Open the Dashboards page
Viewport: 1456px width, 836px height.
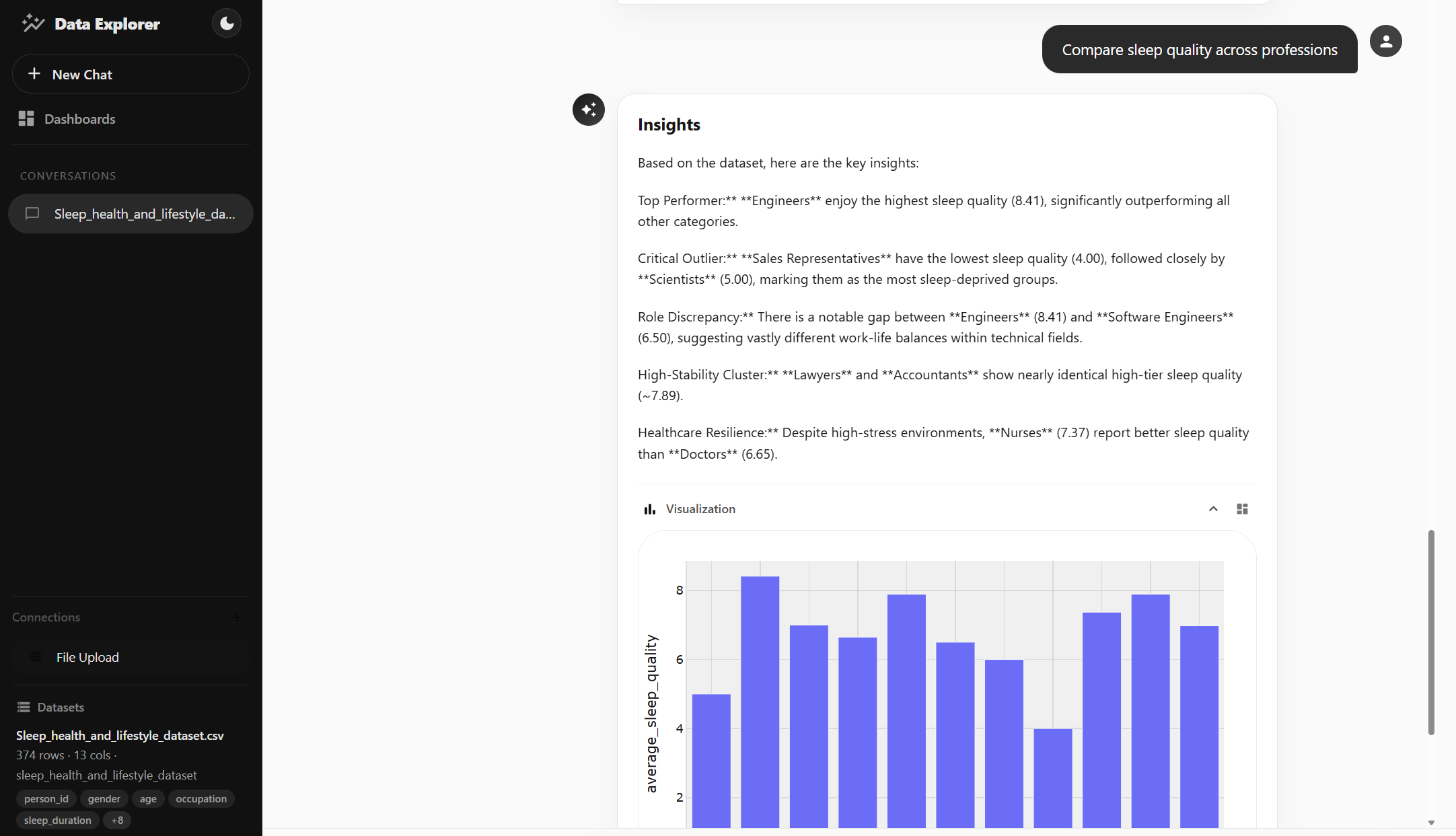(79, 119)
